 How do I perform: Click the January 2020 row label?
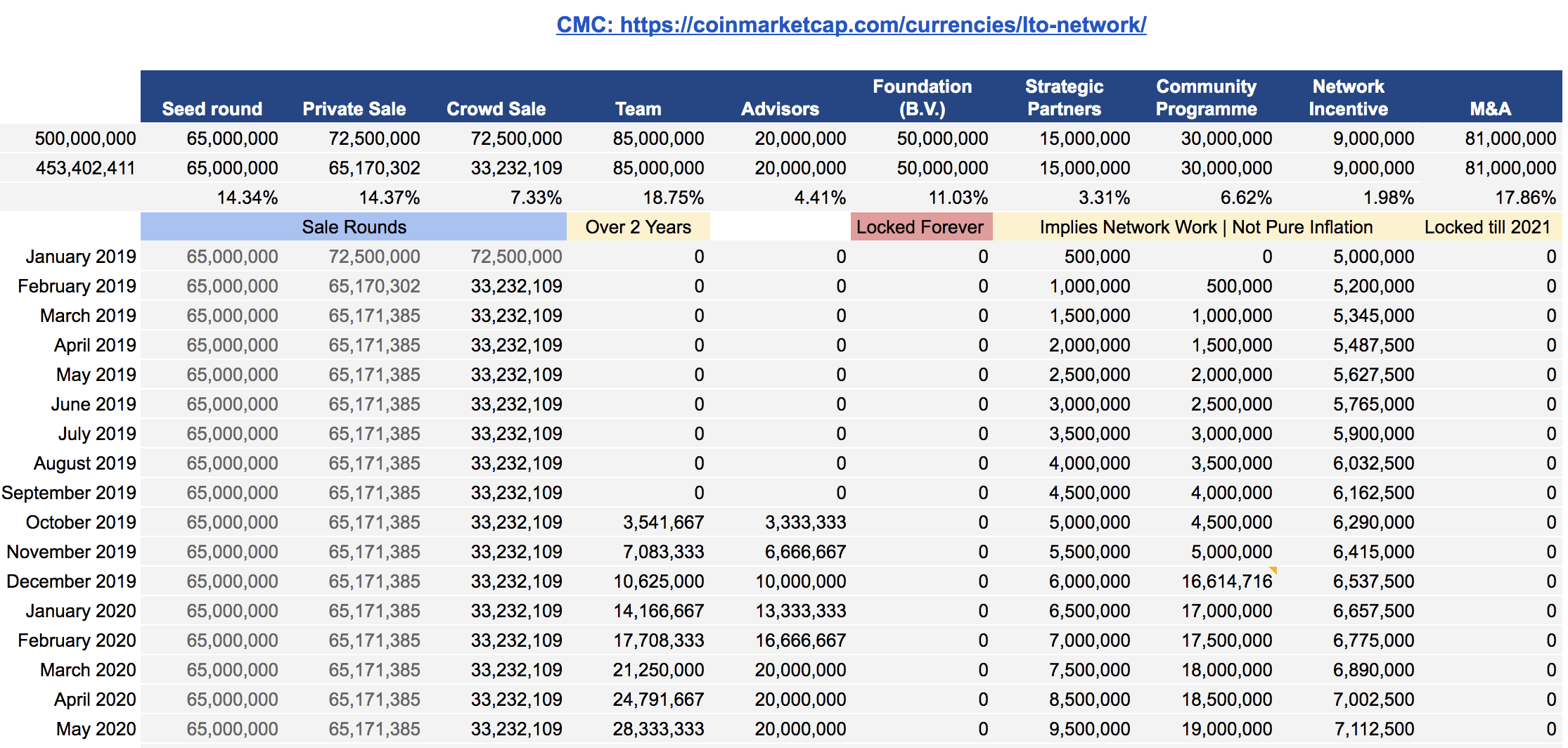point(81,611)
